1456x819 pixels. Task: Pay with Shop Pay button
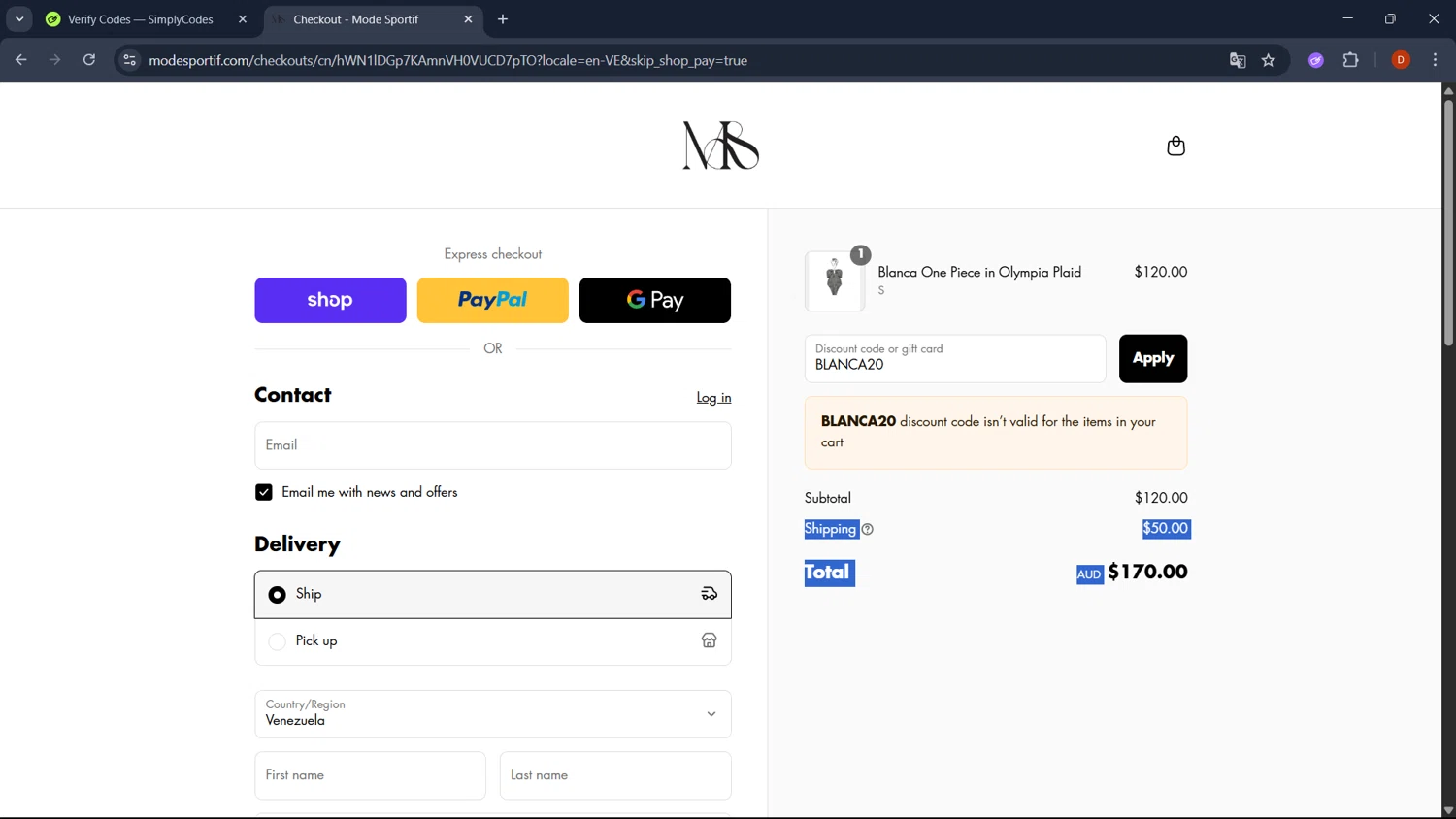[330, 300]
